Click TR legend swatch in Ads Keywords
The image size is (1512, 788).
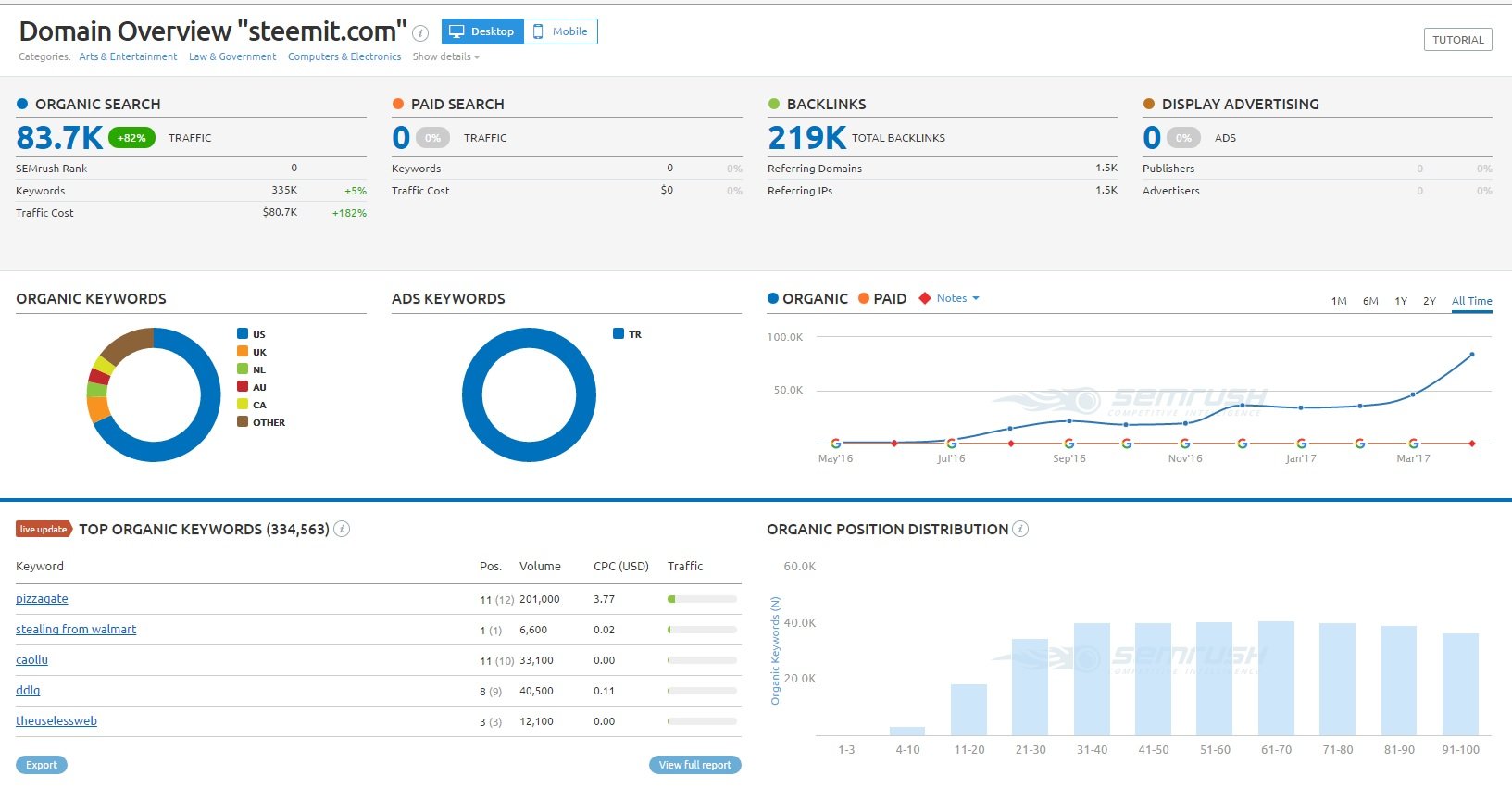tap(619, 333)
